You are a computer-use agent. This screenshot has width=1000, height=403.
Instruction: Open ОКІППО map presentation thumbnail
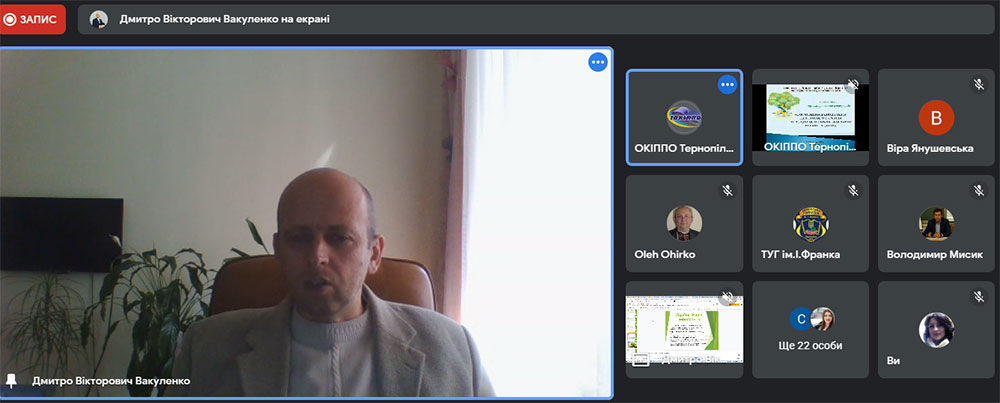(x=810, y=112)
